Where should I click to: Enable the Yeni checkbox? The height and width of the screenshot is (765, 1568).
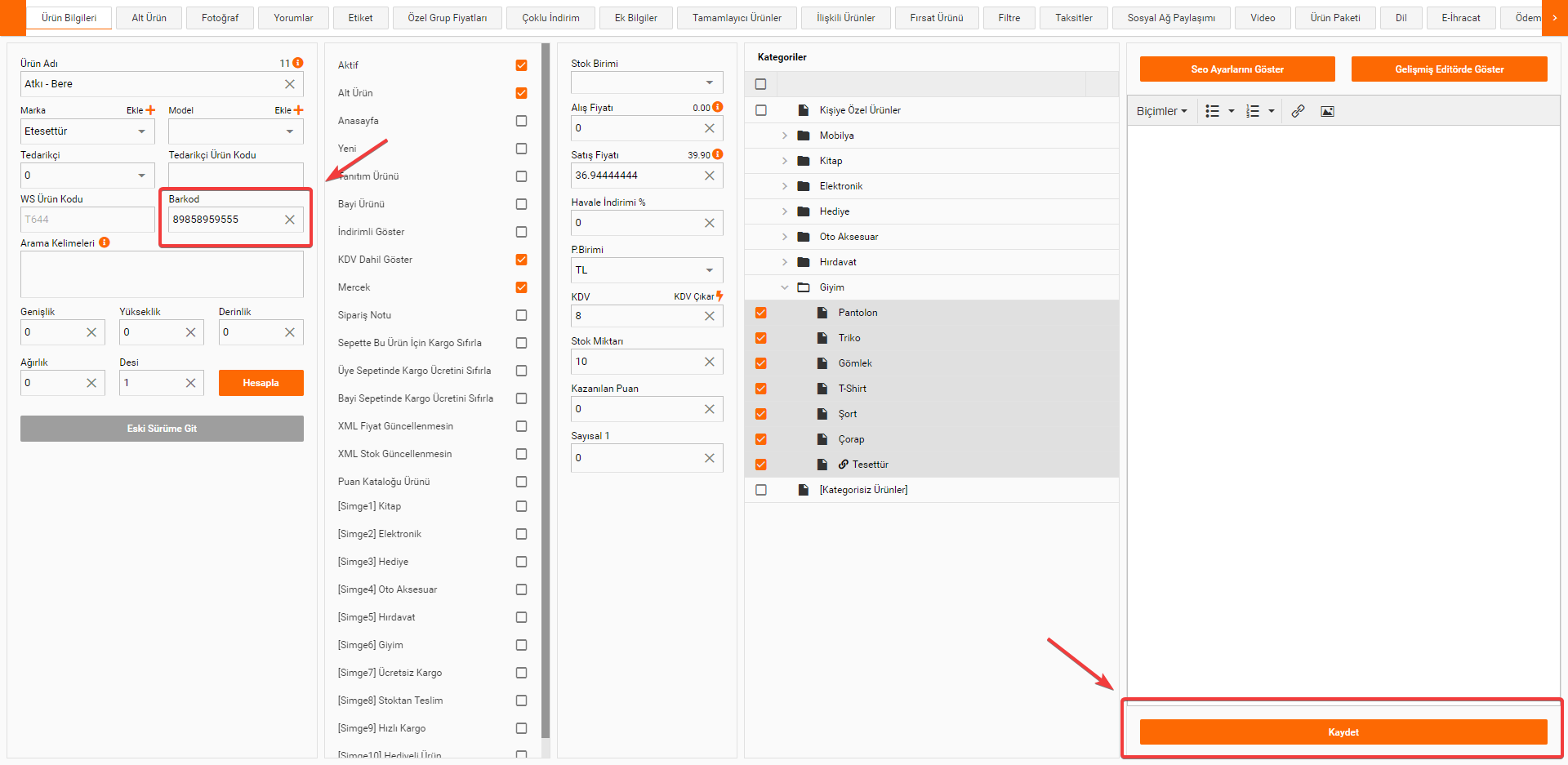coord(521,149)
